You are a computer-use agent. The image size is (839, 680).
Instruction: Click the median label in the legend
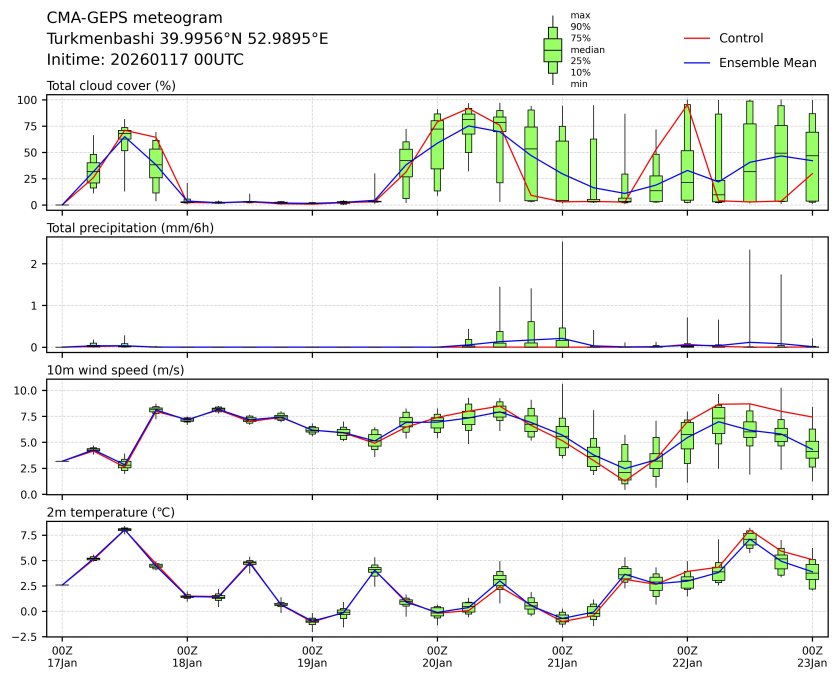[587, 49]
